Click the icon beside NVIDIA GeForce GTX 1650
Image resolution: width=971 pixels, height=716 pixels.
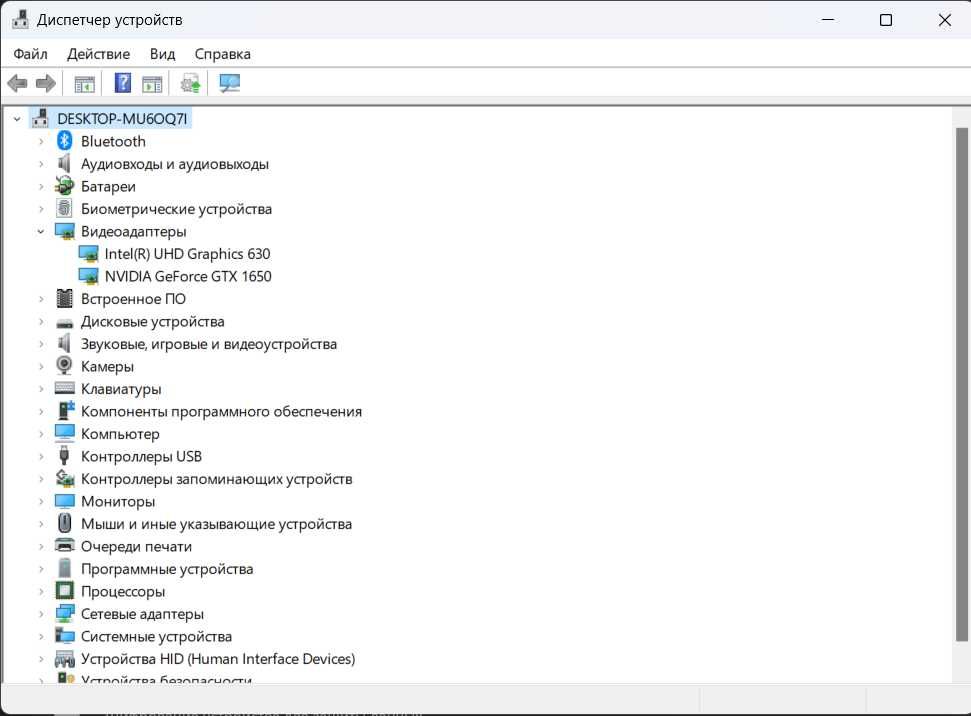(88, 276)
